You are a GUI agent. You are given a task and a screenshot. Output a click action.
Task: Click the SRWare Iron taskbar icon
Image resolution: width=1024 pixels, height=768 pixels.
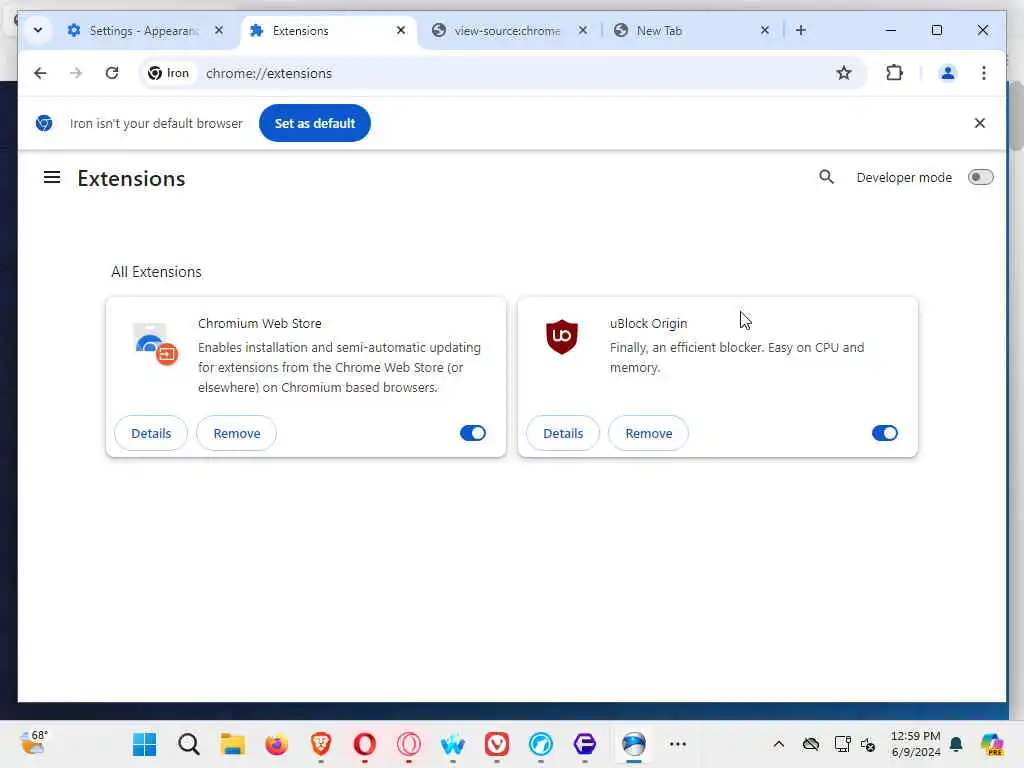click(x=633, y=744)
